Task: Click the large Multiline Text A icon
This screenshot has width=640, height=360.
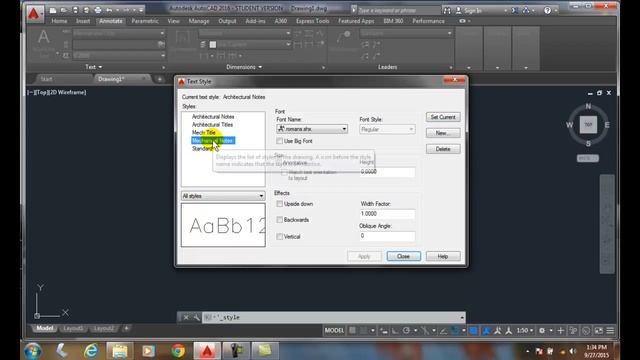Action: tap(43, 38)
